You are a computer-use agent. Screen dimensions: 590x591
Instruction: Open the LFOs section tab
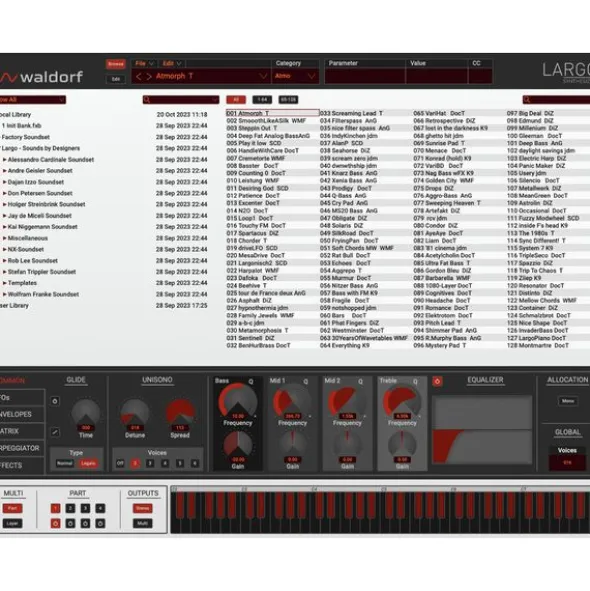click(x=22, y=398)
